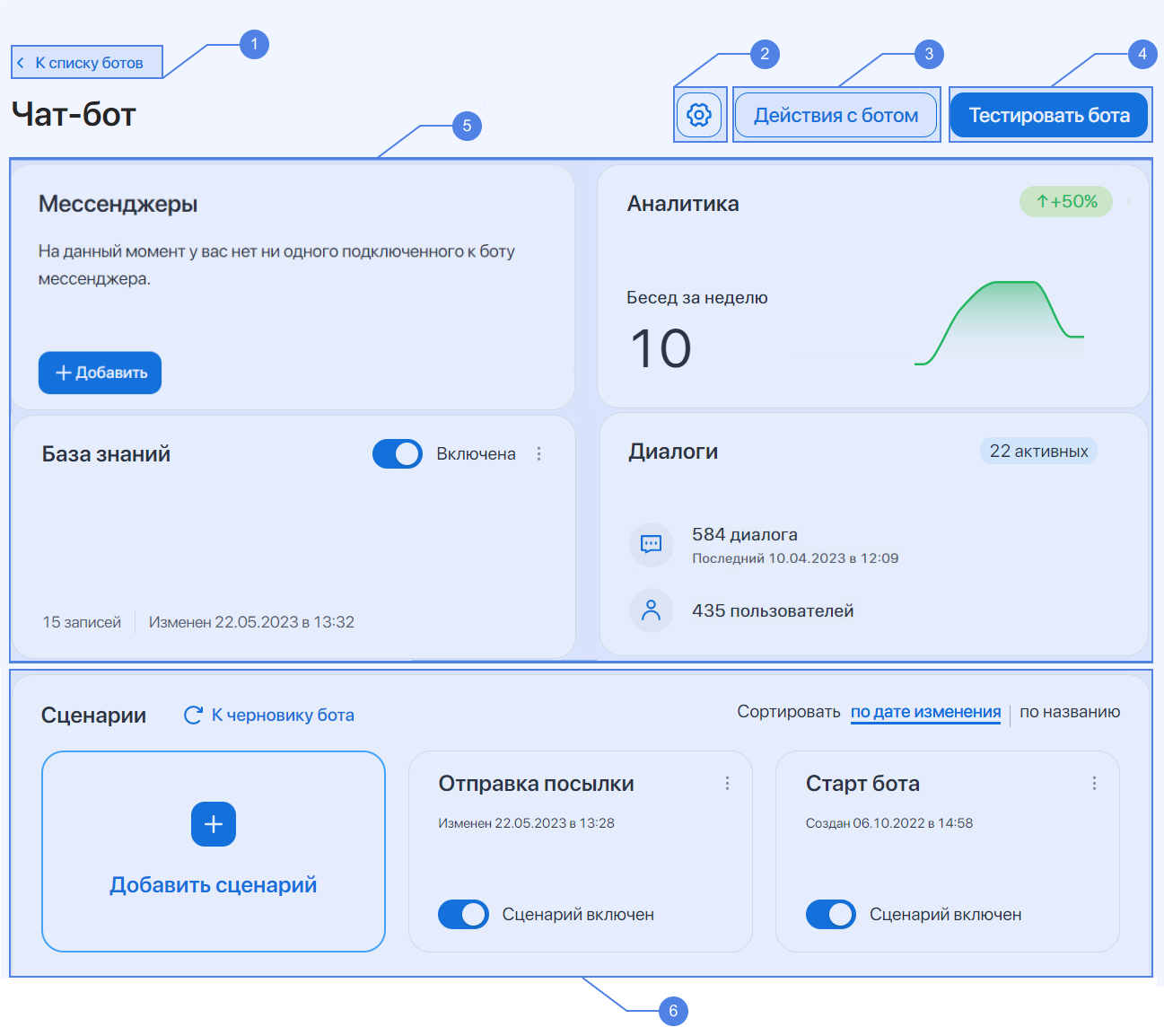1164x1036 pixels.
Task: Open bot settings gear icon
Action: click(698, 115)
